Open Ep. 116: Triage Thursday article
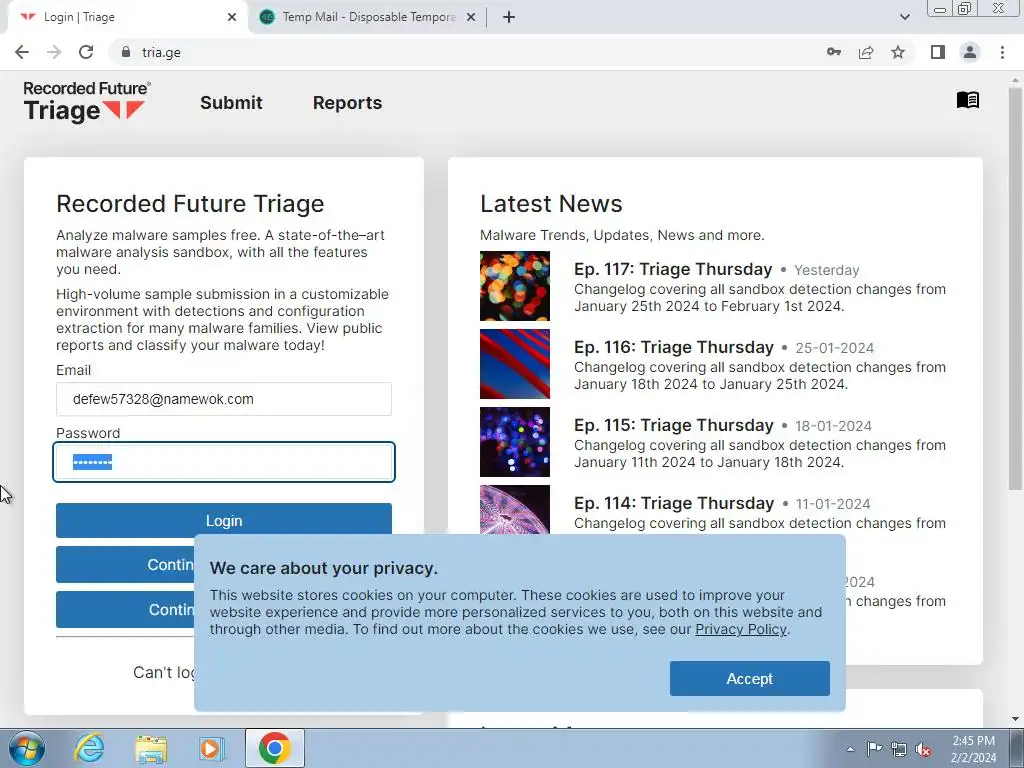Image resolution: width=1024 pixels, height=768 pixels. 673,347
